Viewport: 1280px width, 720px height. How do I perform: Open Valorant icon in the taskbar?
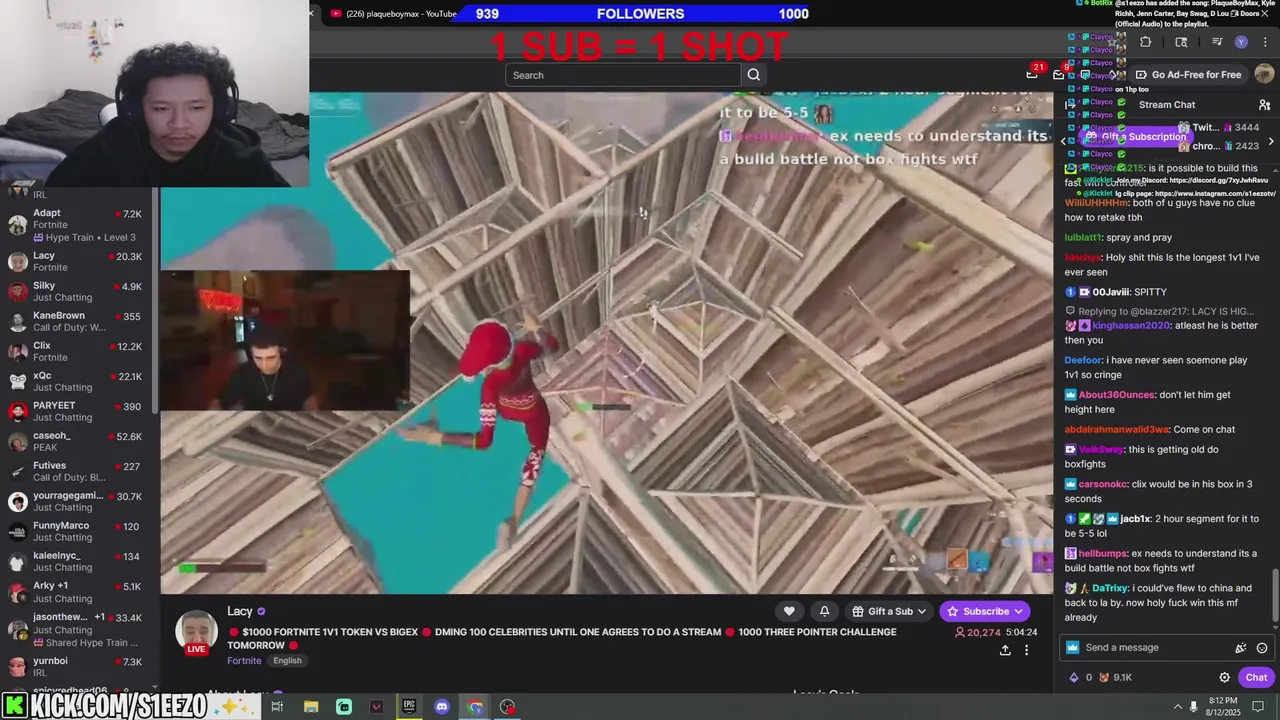click(x=376, y=707)
